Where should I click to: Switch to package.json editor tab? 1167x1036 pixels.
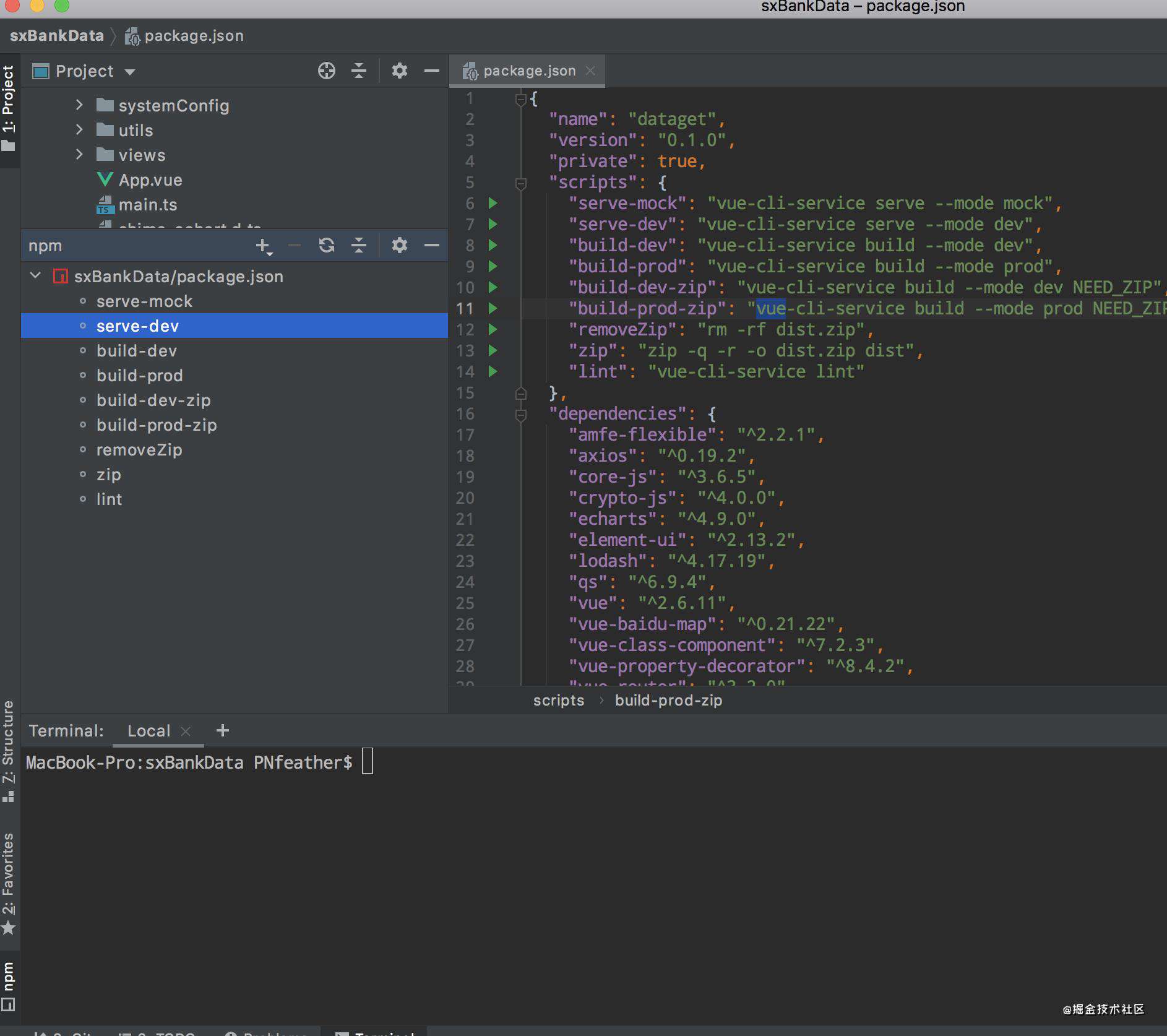click(x=527, y=71)
